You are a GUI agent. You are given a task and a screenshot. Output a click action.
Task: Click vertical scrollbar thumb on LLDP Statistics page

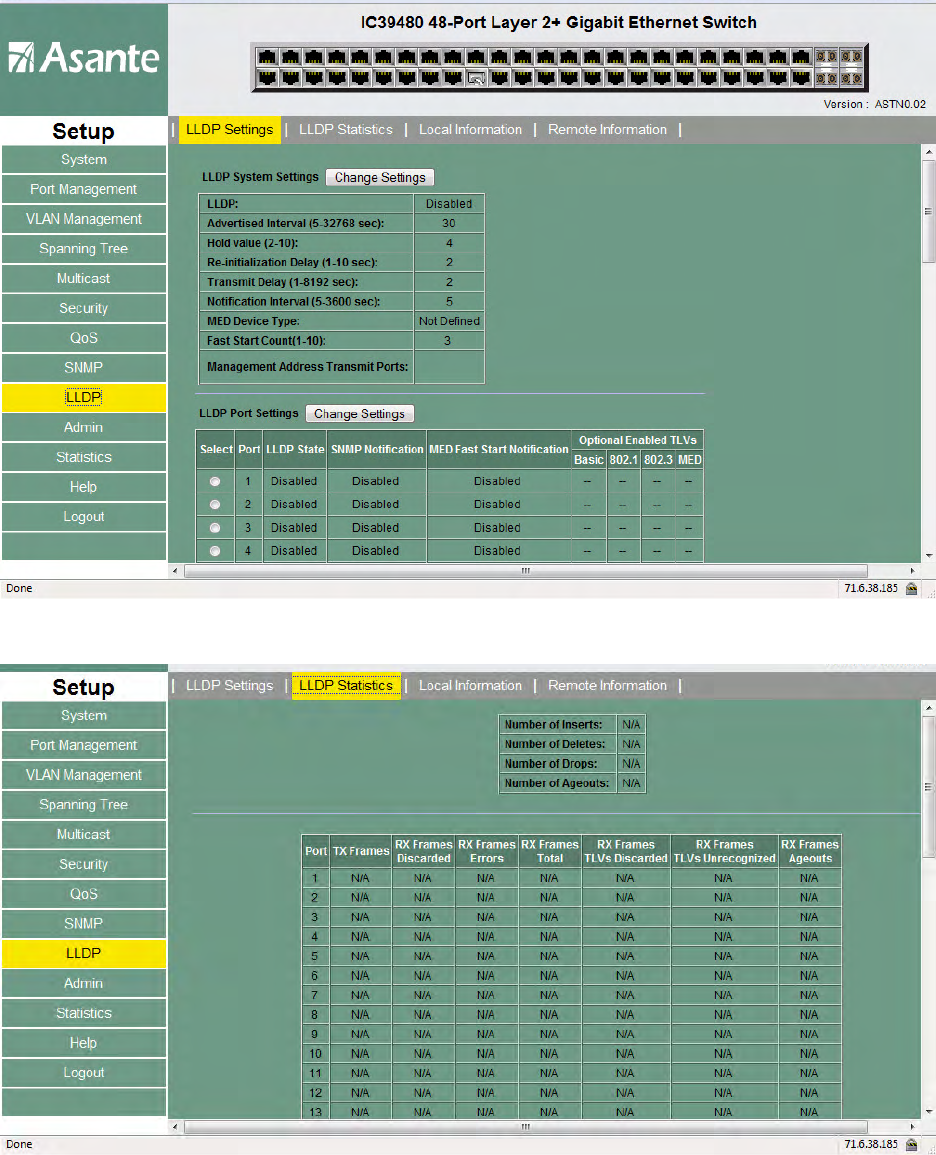(929, 787)
